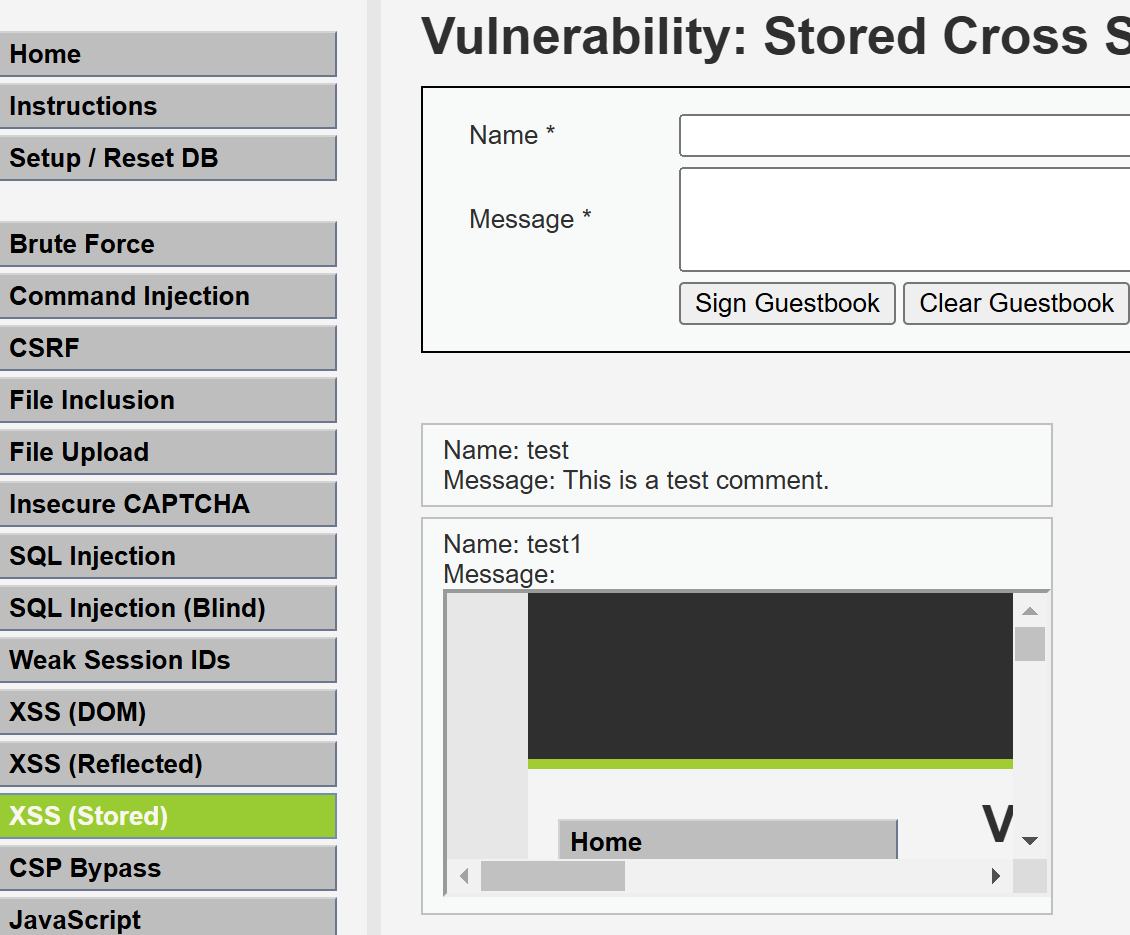Image resolution: width=1130 pixels, height=935 pixels.
Task: Click the Clear Guestbook button
Action: click(x=1016, y=303)
